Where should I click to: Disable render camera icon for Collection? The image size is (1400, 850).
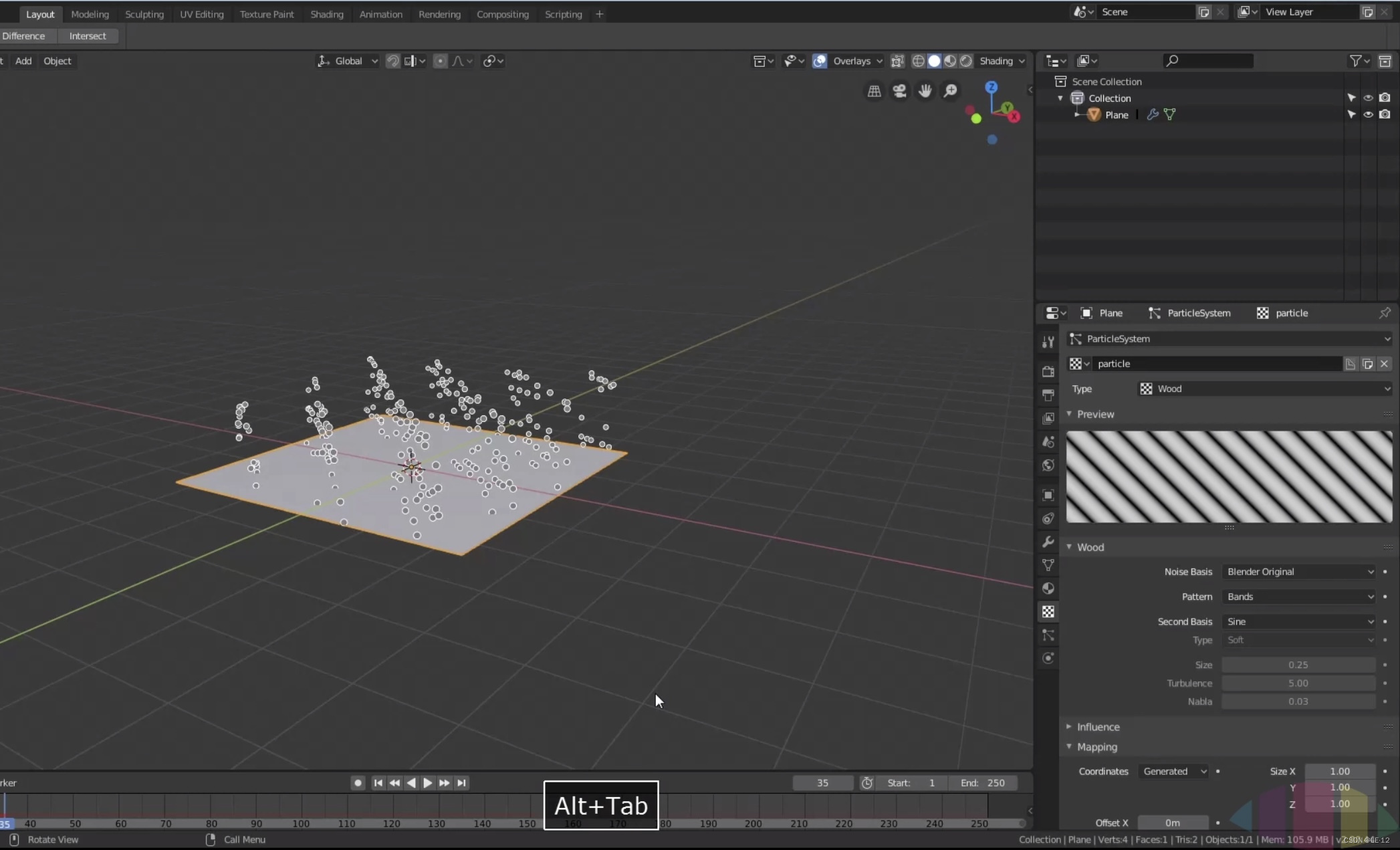pyautogui.click(x=1385, y=98)
